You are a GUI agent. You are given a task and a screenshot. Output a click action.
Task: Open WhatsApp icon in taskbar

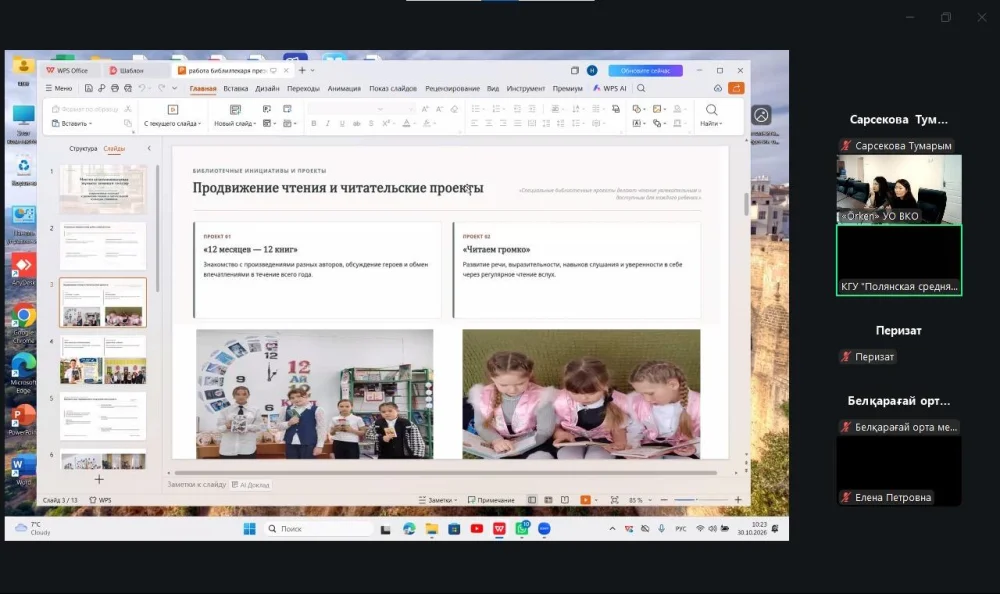click(522, 528)
